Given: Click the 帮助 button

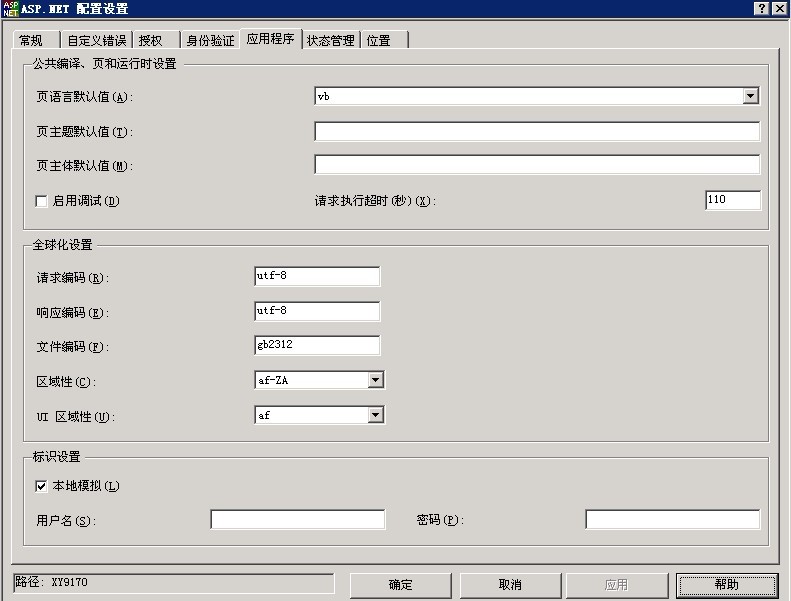Looking at the screenshot, I should tap(726, 585).
